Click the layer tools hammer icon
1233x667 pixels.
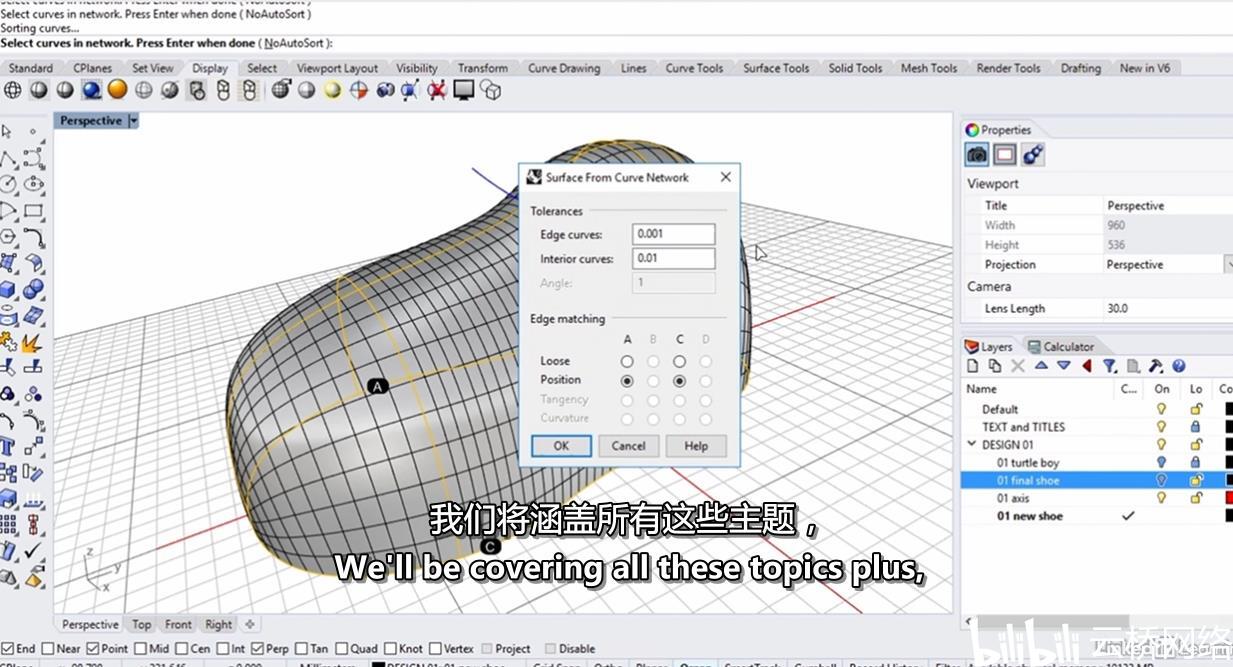(x=1155, y=366)
